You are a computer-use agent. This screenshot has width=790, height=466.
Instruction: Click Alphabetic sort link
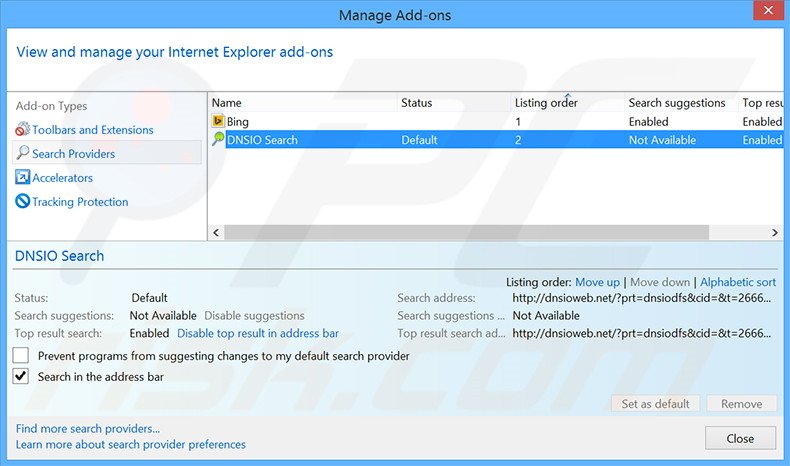click(x=737, y=283)
